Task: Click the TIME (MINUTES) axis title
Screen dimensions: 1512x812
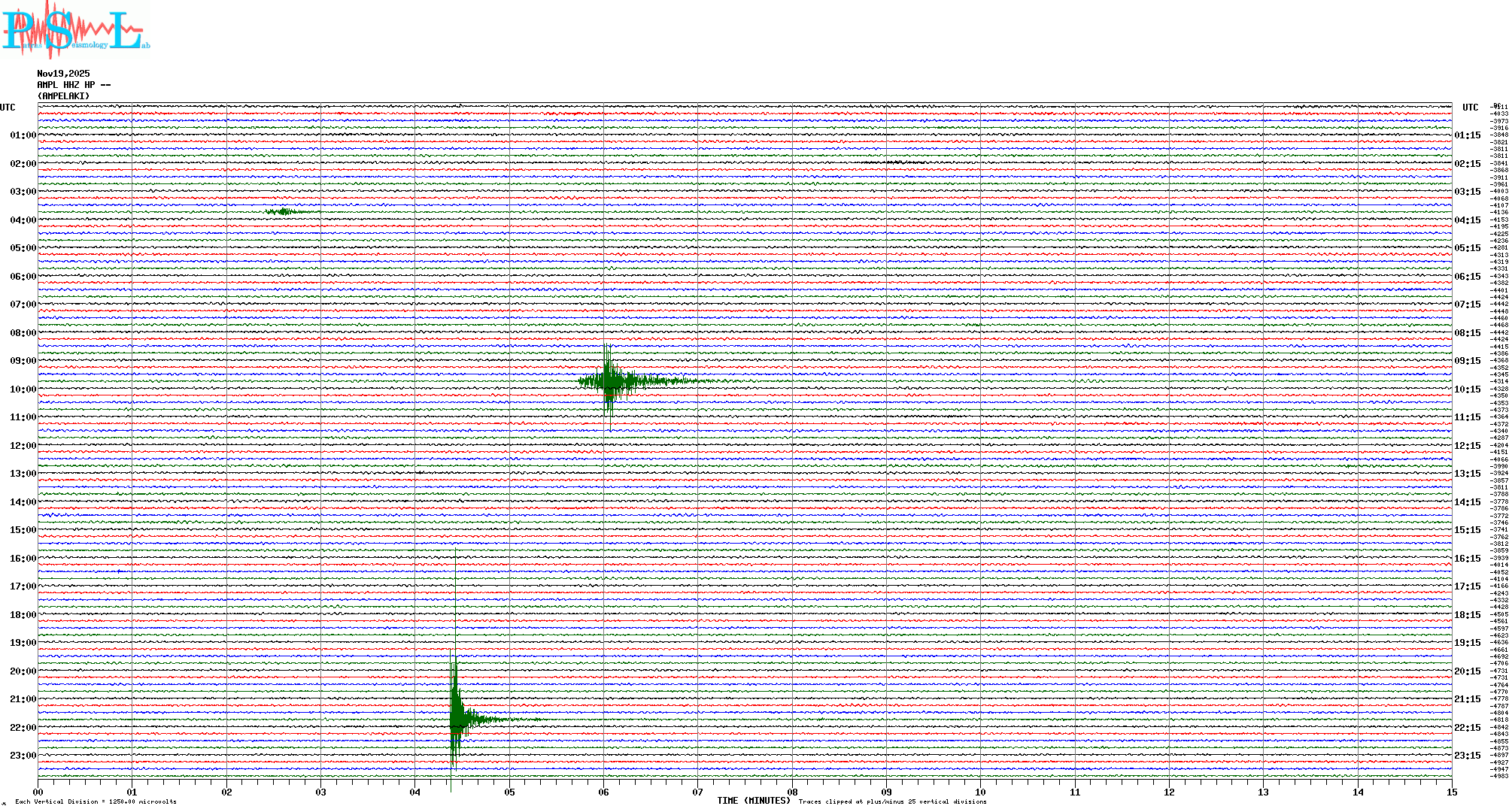Action: 753,801
